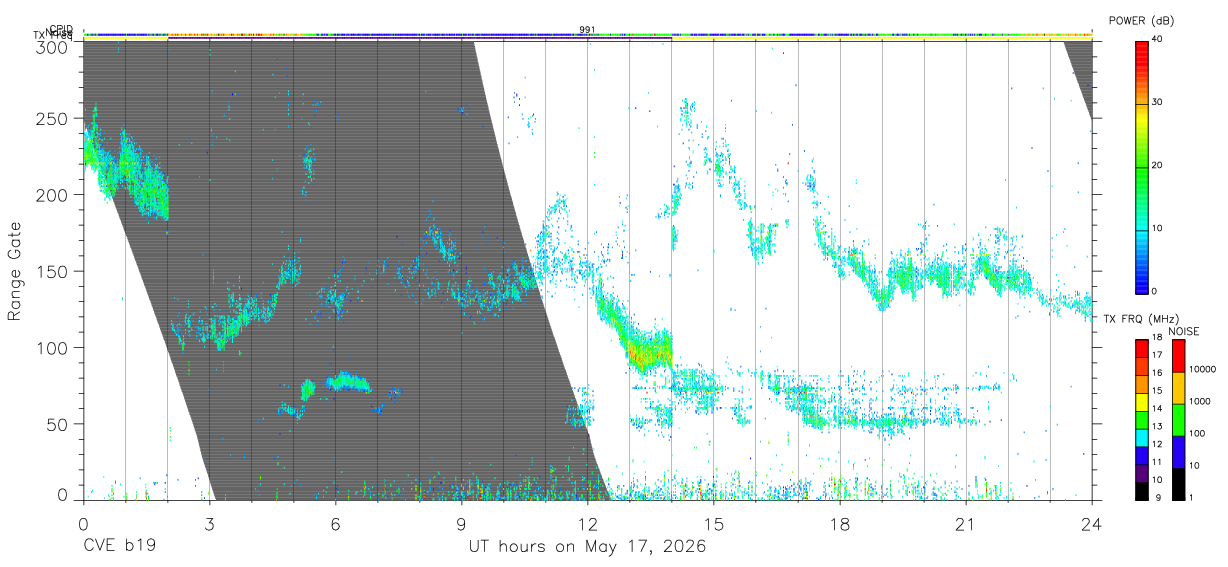This screenshot has height=567, width=1228.
Task: Select the 21 UT hour tick label
Action: [965, 524]
